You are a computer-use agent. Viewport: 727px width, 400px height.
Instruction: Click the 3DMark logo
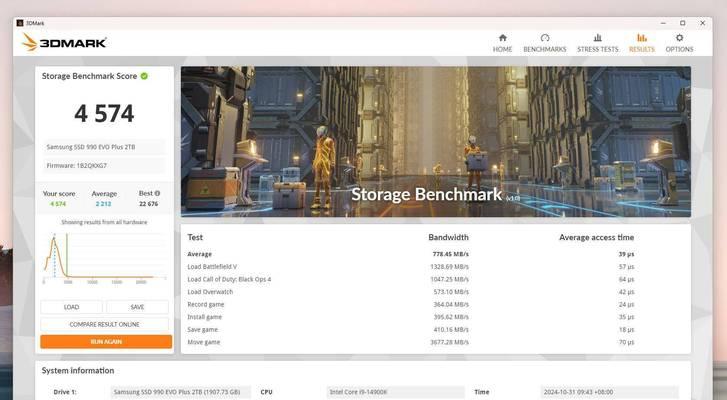click(64, 43)
